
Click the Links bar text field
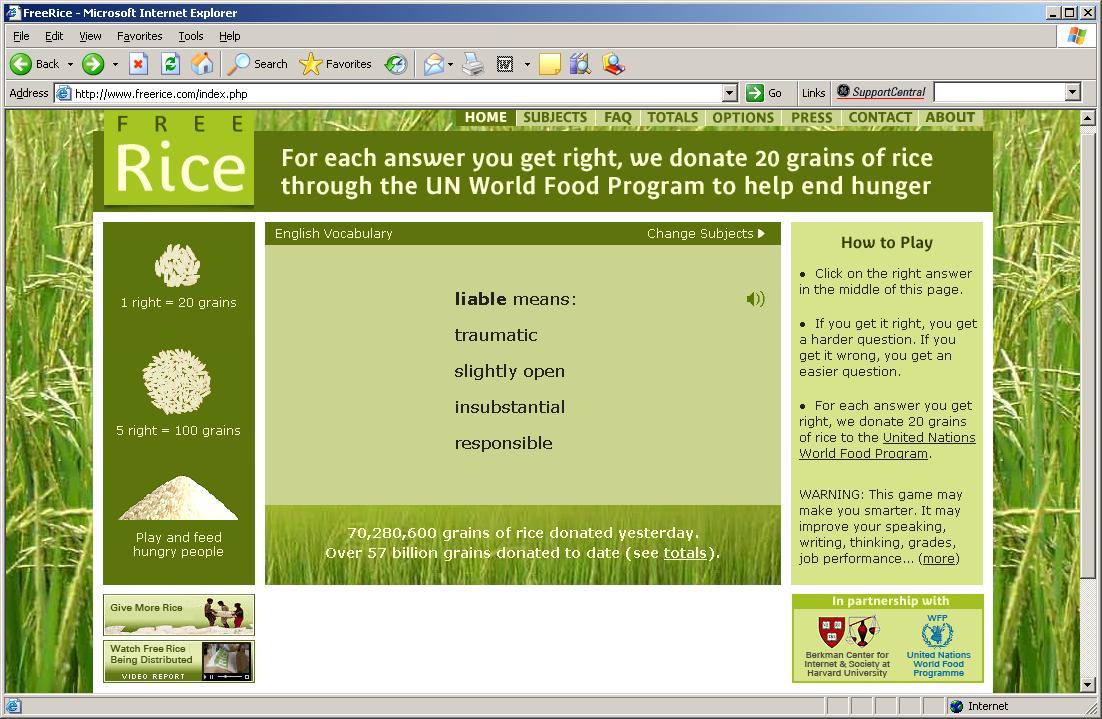click(x=999, y=91)
